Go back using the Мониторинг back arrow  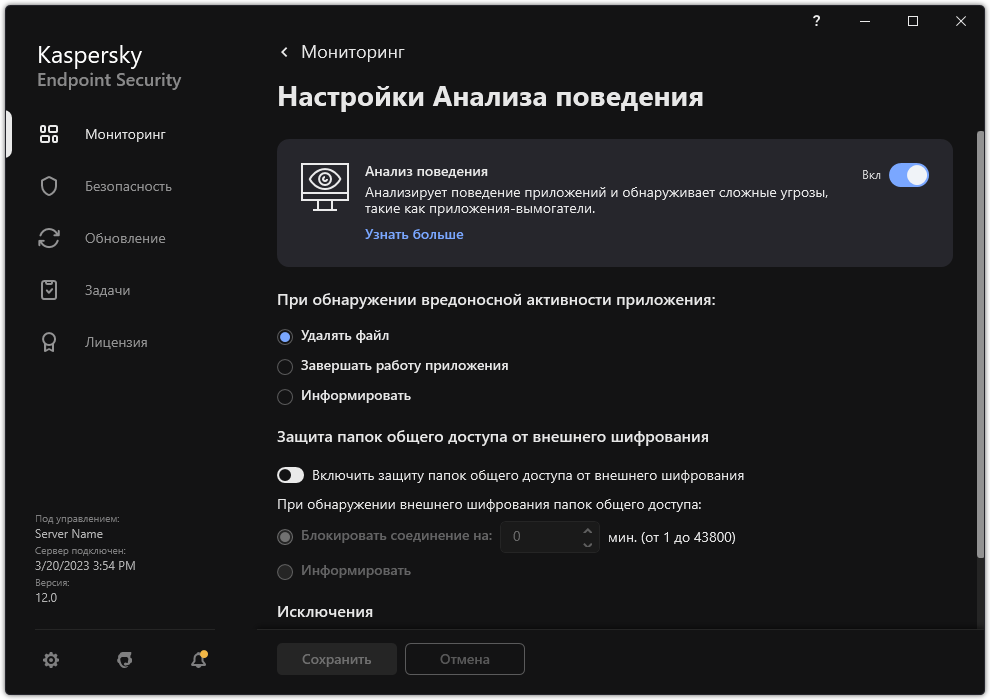pos(284,51)
